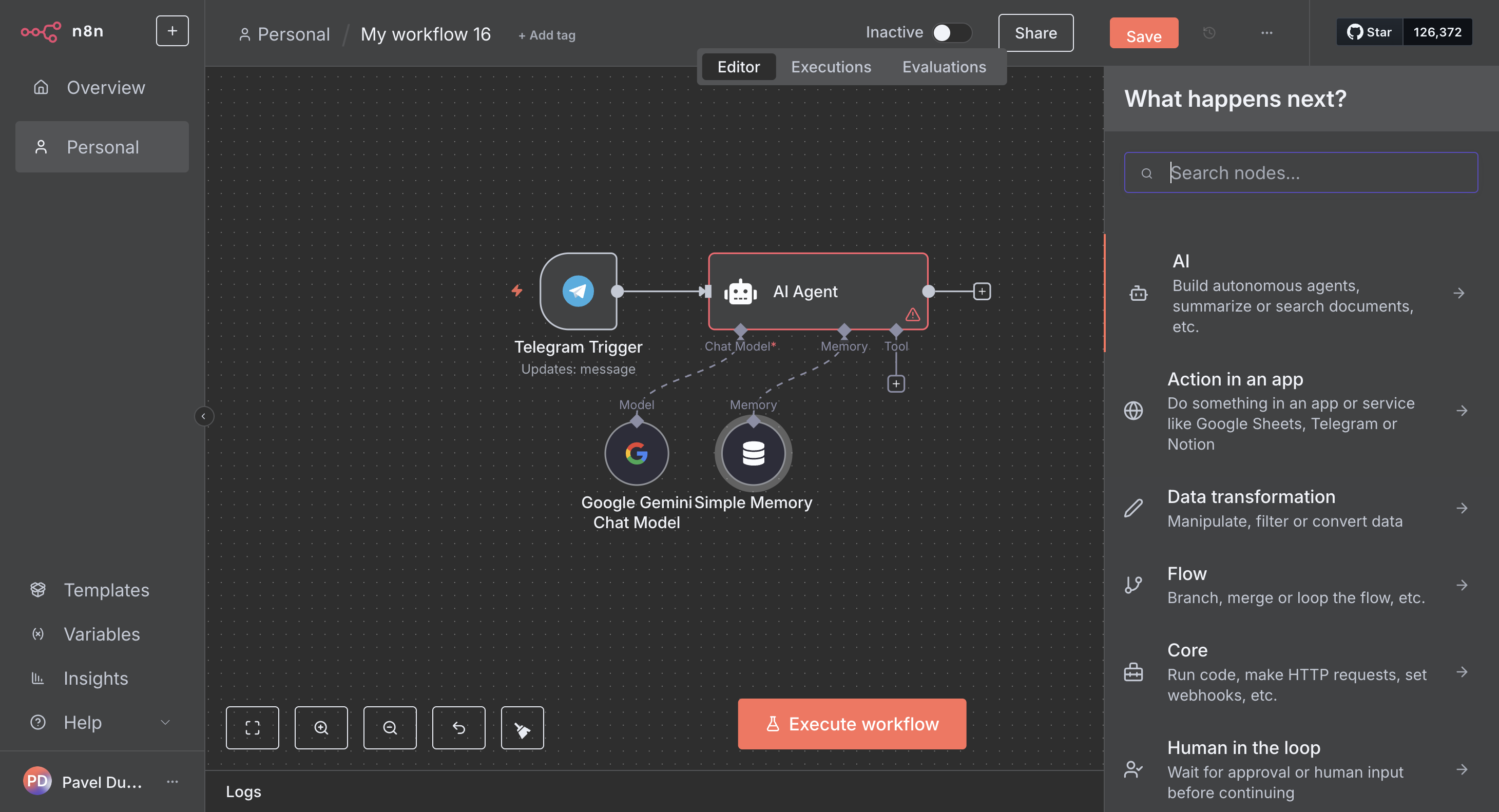Click the Share button
Image resolution: width=1499 pixels, height=812 pixels.
1035,33
